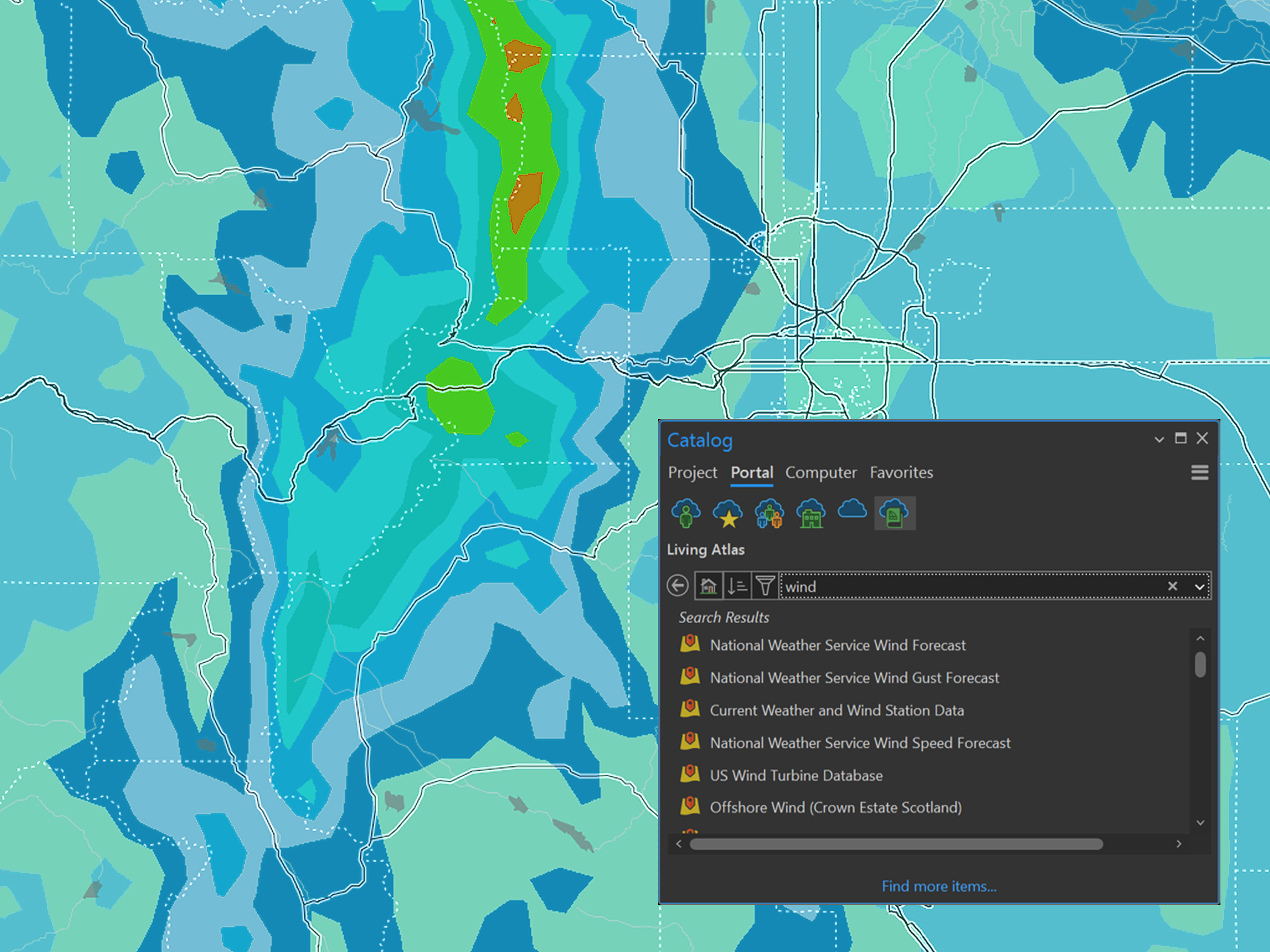Select the Living Atlas collection icon

(895, 513)
